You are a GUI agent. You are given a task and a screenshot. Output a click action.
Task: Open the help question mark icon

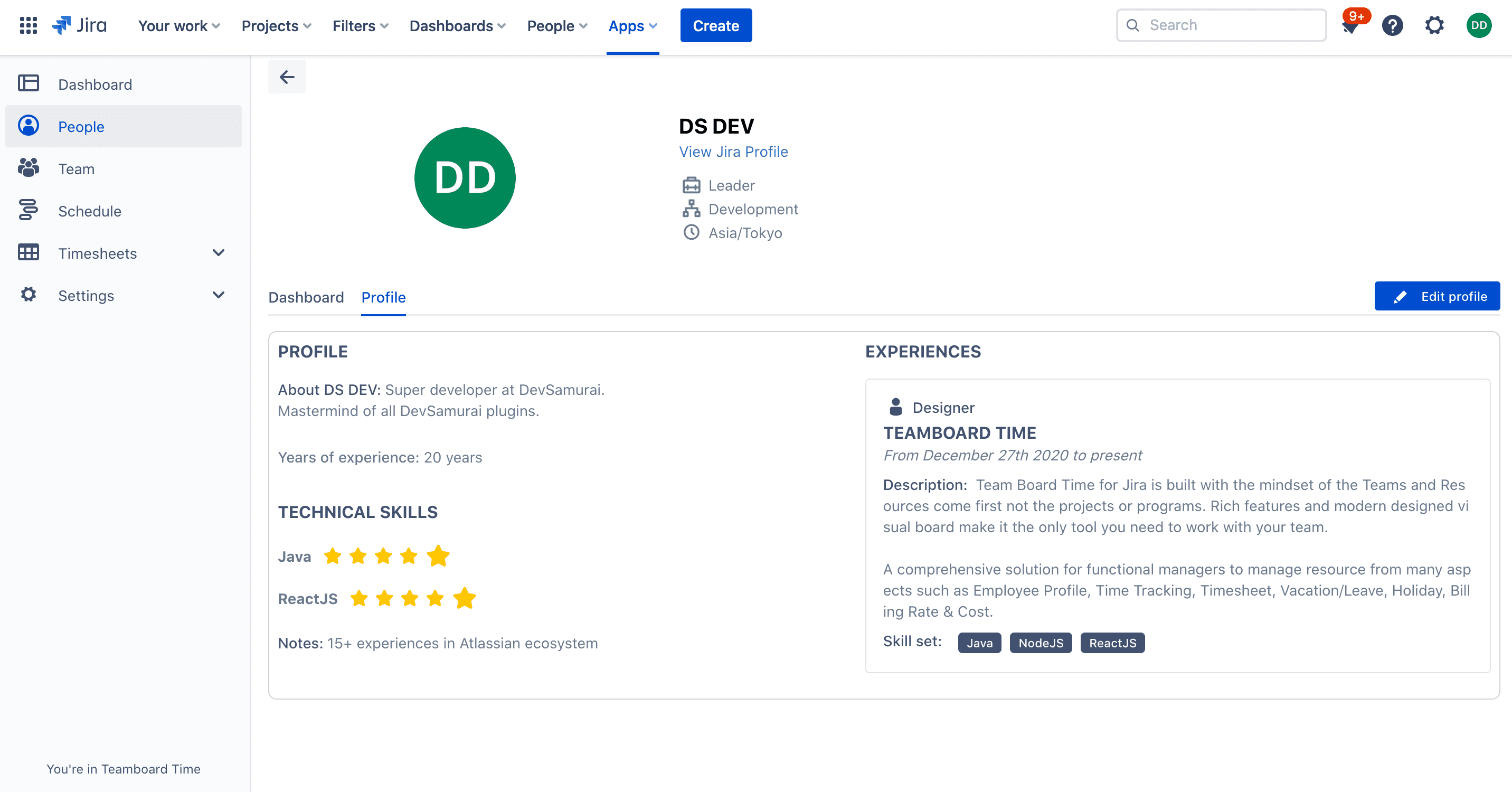tap(1392, 25)
